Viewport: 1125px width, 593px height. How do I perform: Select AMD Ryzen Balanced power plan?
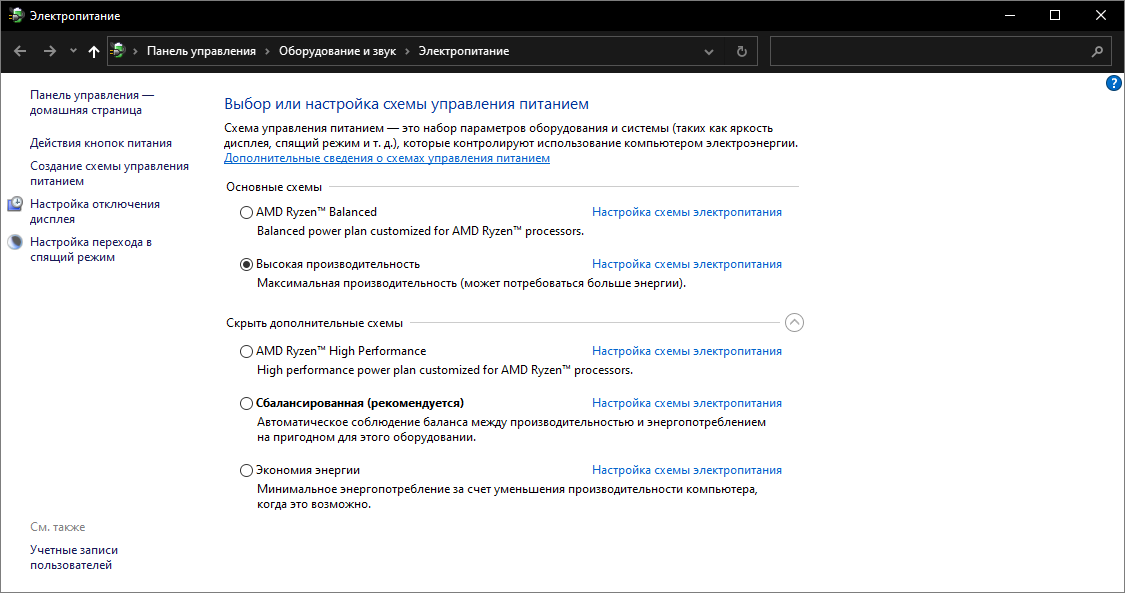pos(247,212)
